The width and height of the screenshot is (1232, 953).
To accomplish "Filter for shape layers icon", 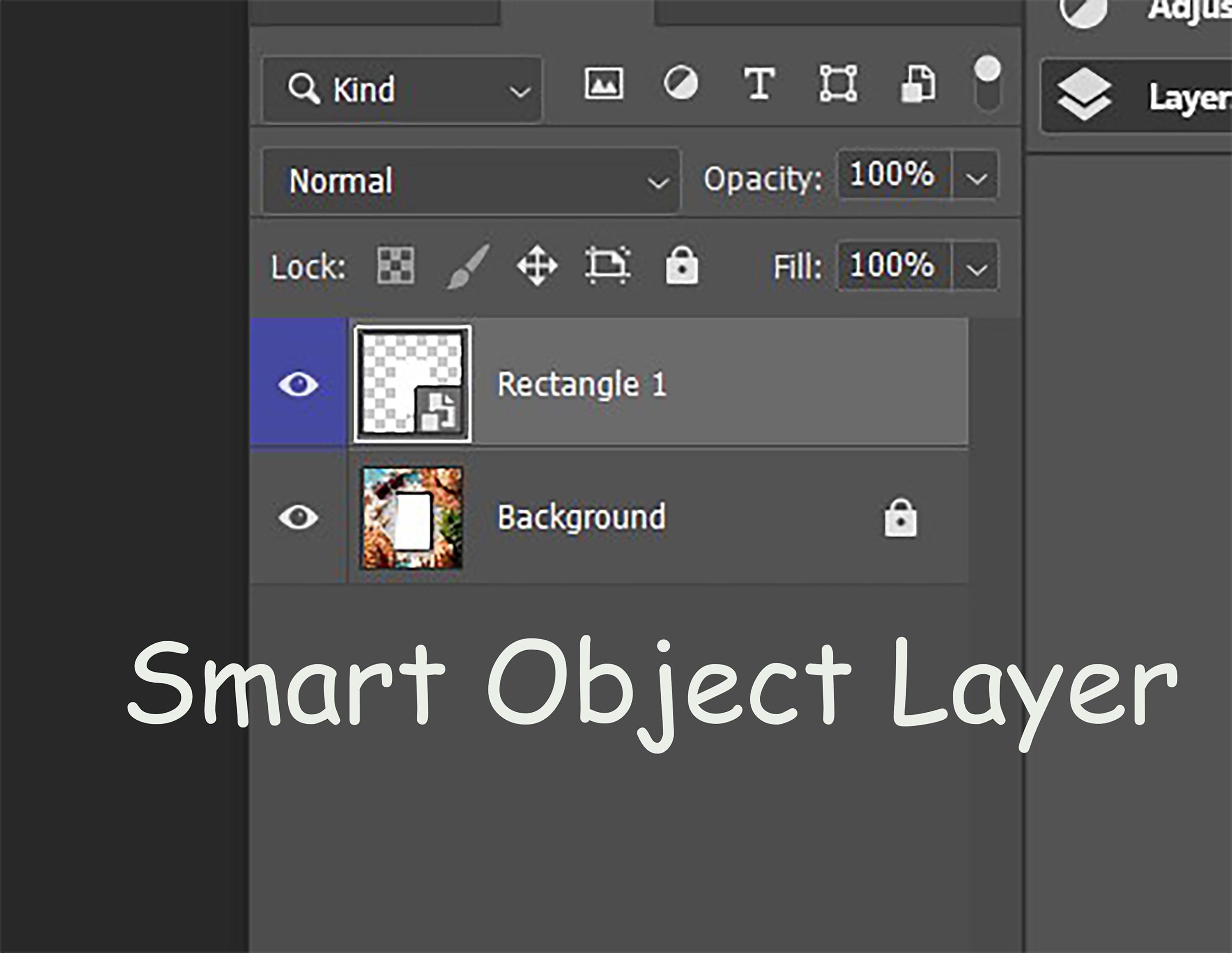I will pyautogui.click(x=838, y=83).
